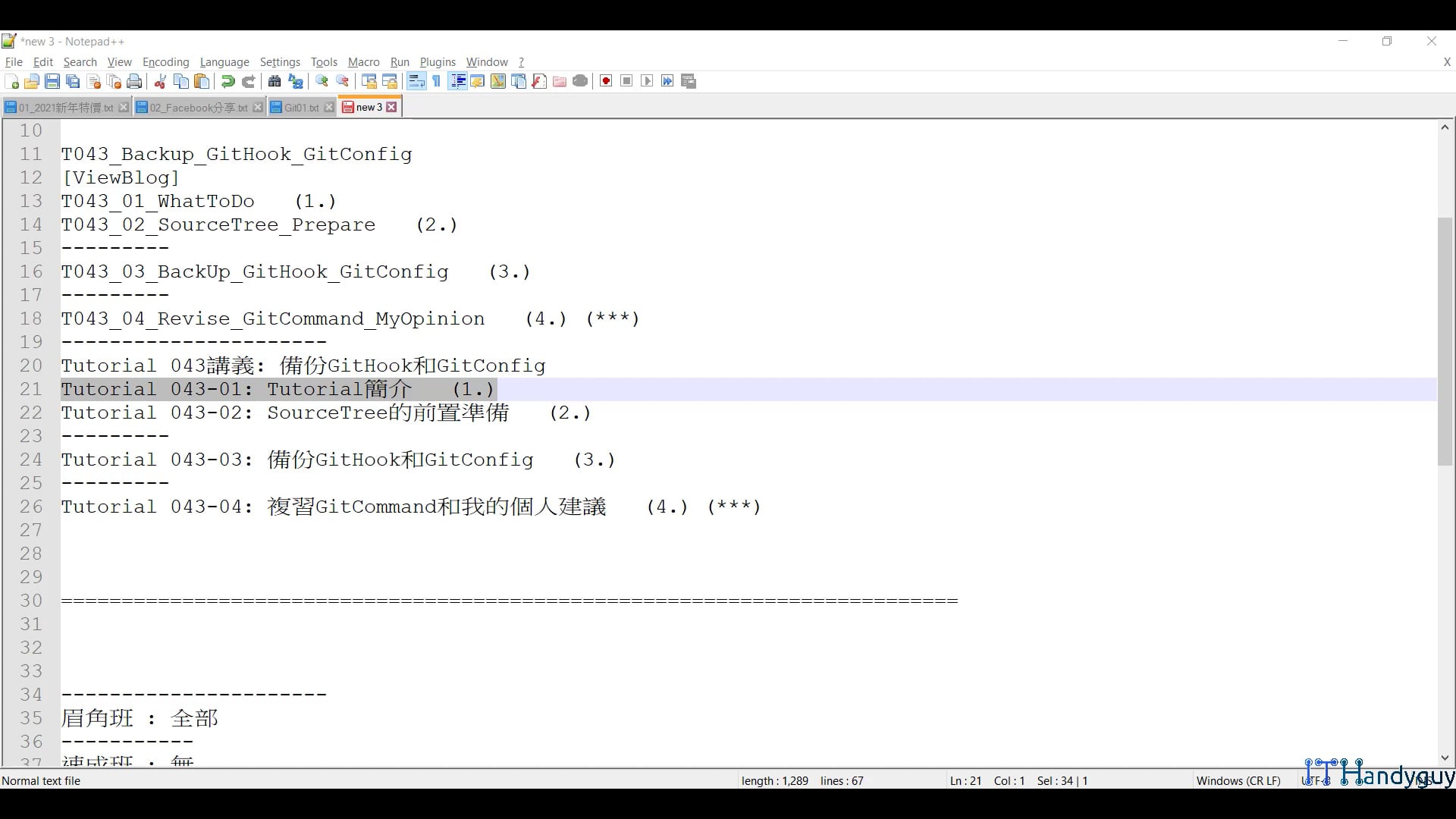Play the recorded macro
The height and width of the screenshot is (819, 1456).
[647, 82]
